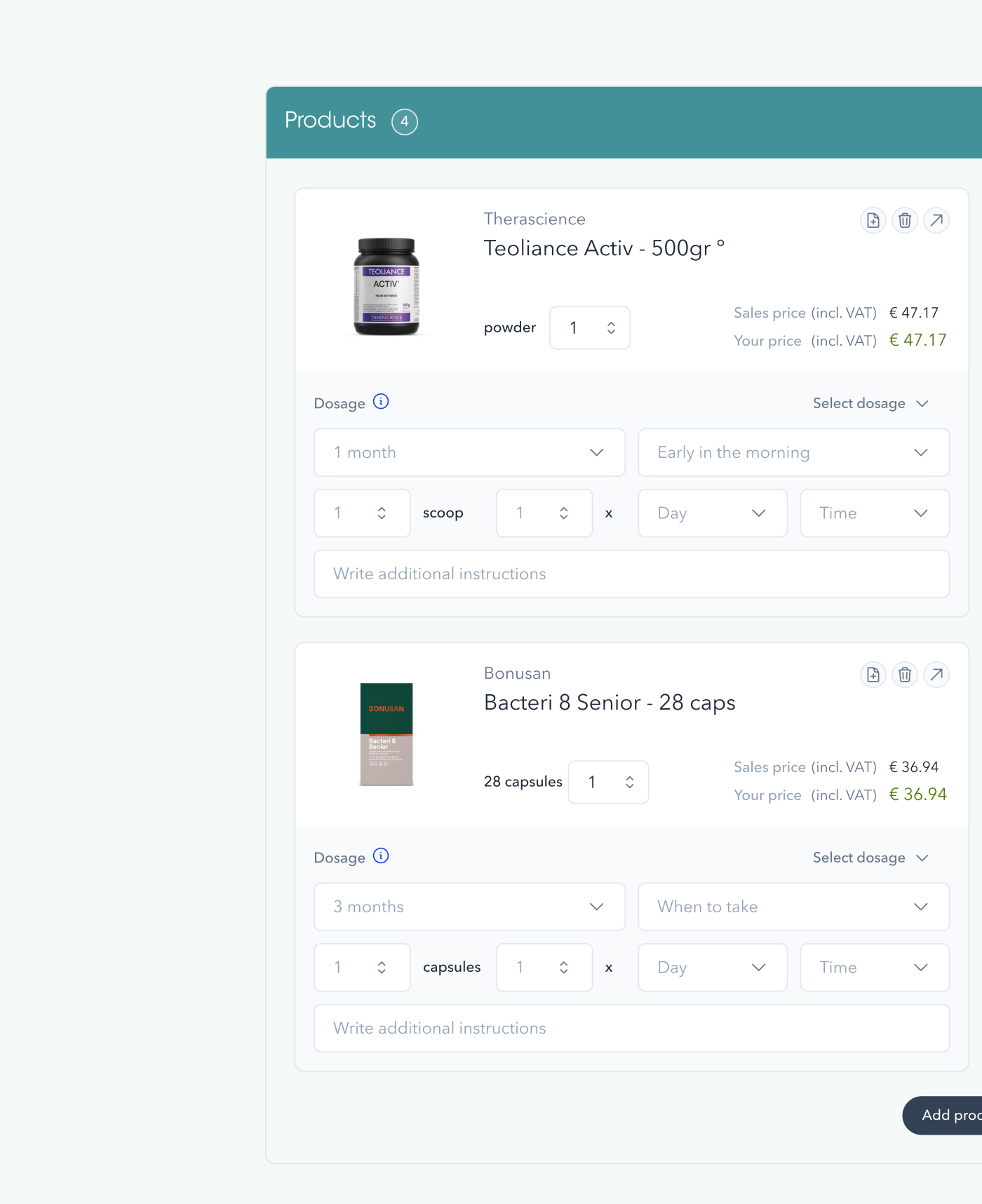
Task: Click the Products header title
Action: click(x=330, y=120)
